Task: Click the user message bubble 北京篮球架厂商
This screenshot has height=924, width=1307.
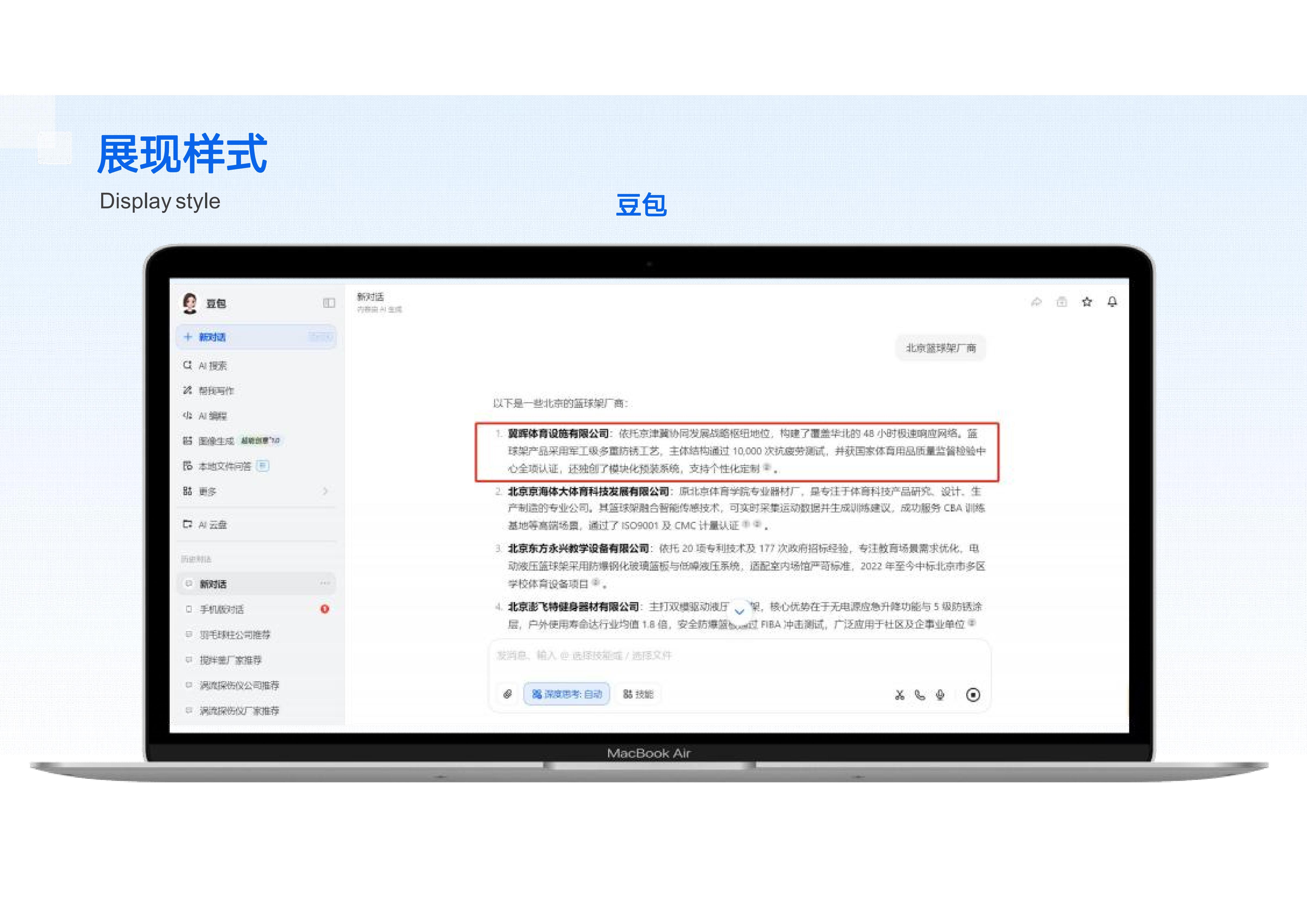Action: (940, 348)
